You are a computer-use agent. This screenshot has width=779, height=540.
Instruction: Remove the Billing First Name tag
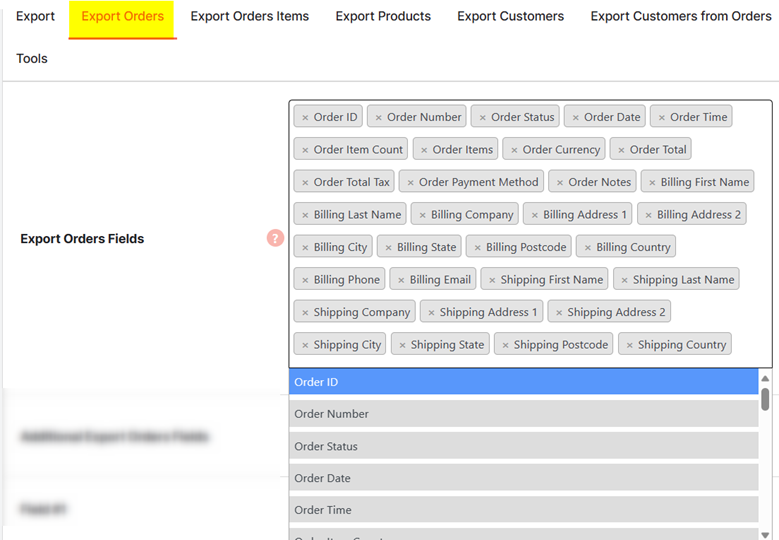652,183
